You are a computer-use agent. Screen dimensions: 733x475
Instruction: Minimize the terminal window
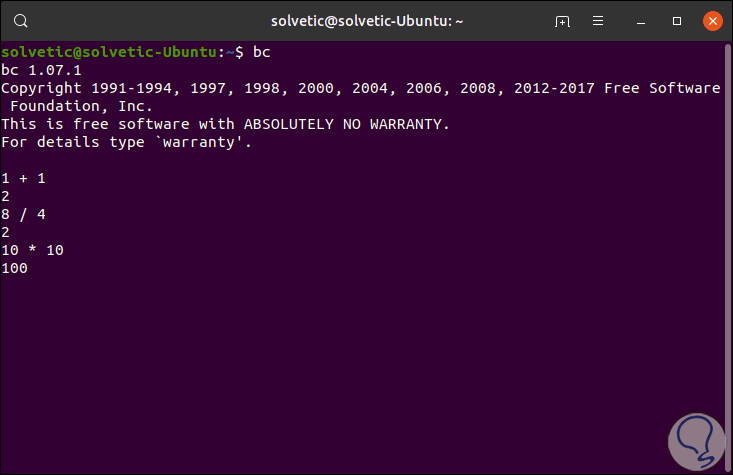(641, 22)
